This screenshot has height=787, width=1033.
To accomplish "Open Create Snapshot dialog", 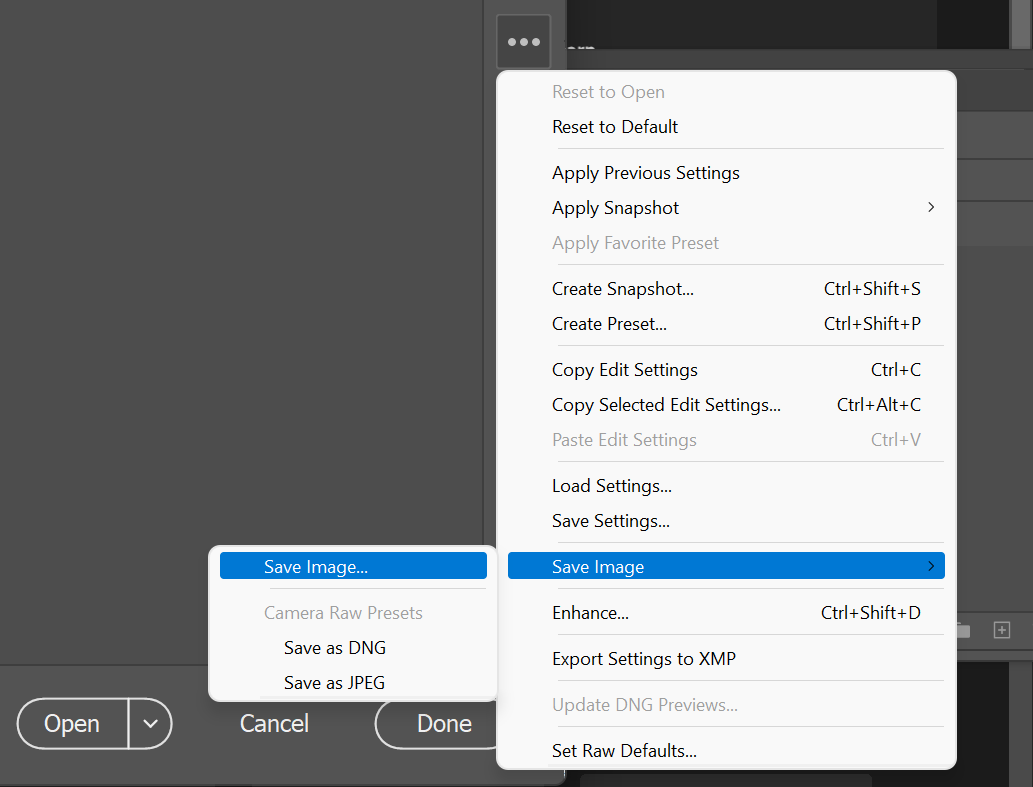I will [622, 288].
